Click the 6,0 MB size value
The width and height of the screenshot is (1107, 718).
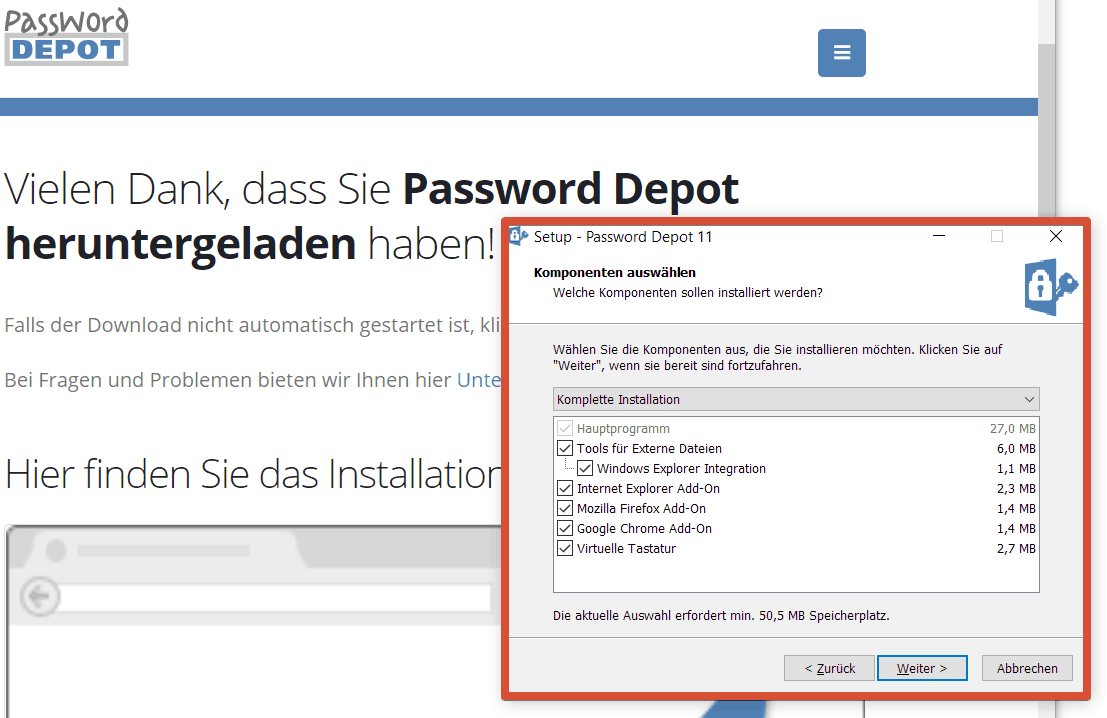[1016, 448]
